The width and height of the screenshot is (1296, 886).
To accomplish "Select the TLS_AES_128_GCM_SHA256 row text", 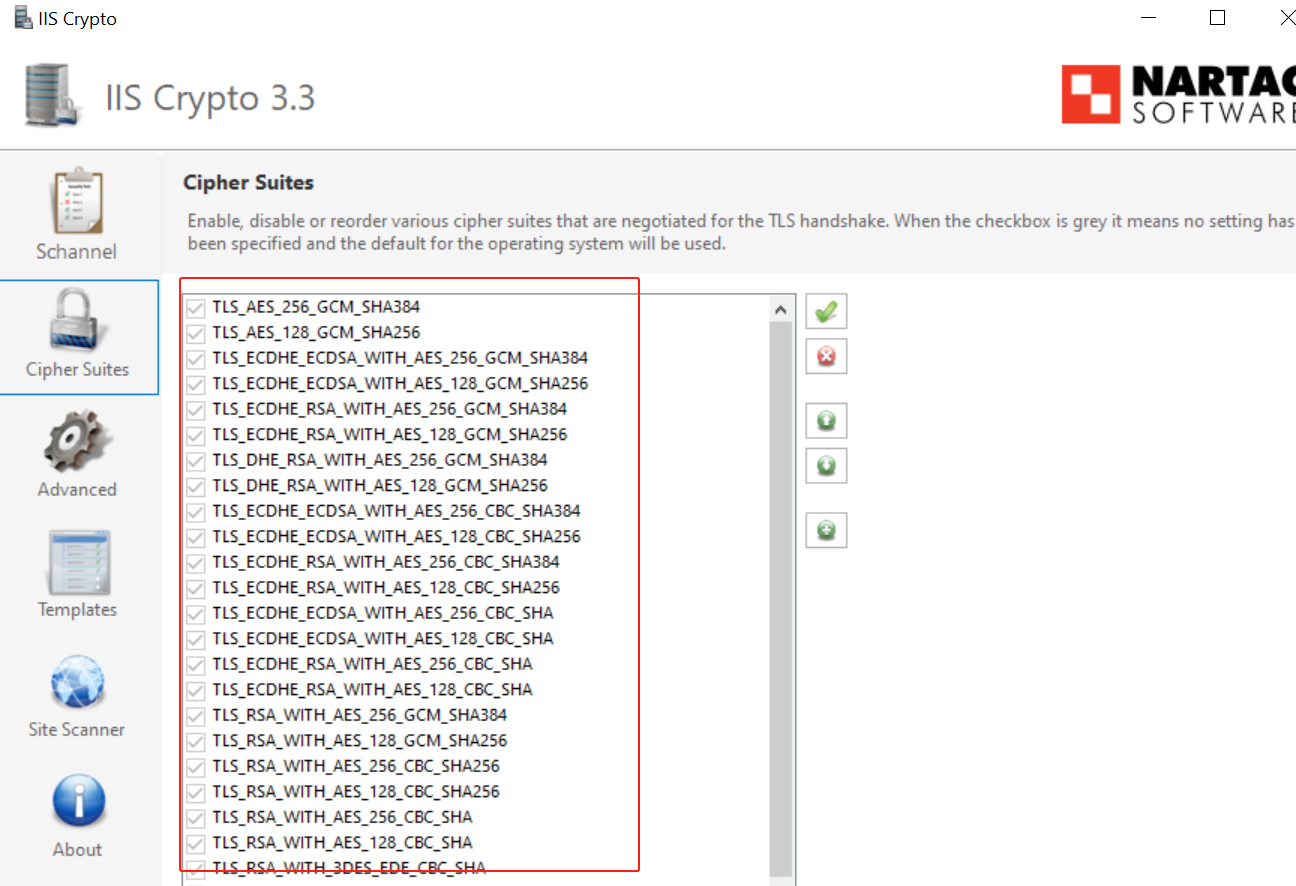I will (316, 332).
